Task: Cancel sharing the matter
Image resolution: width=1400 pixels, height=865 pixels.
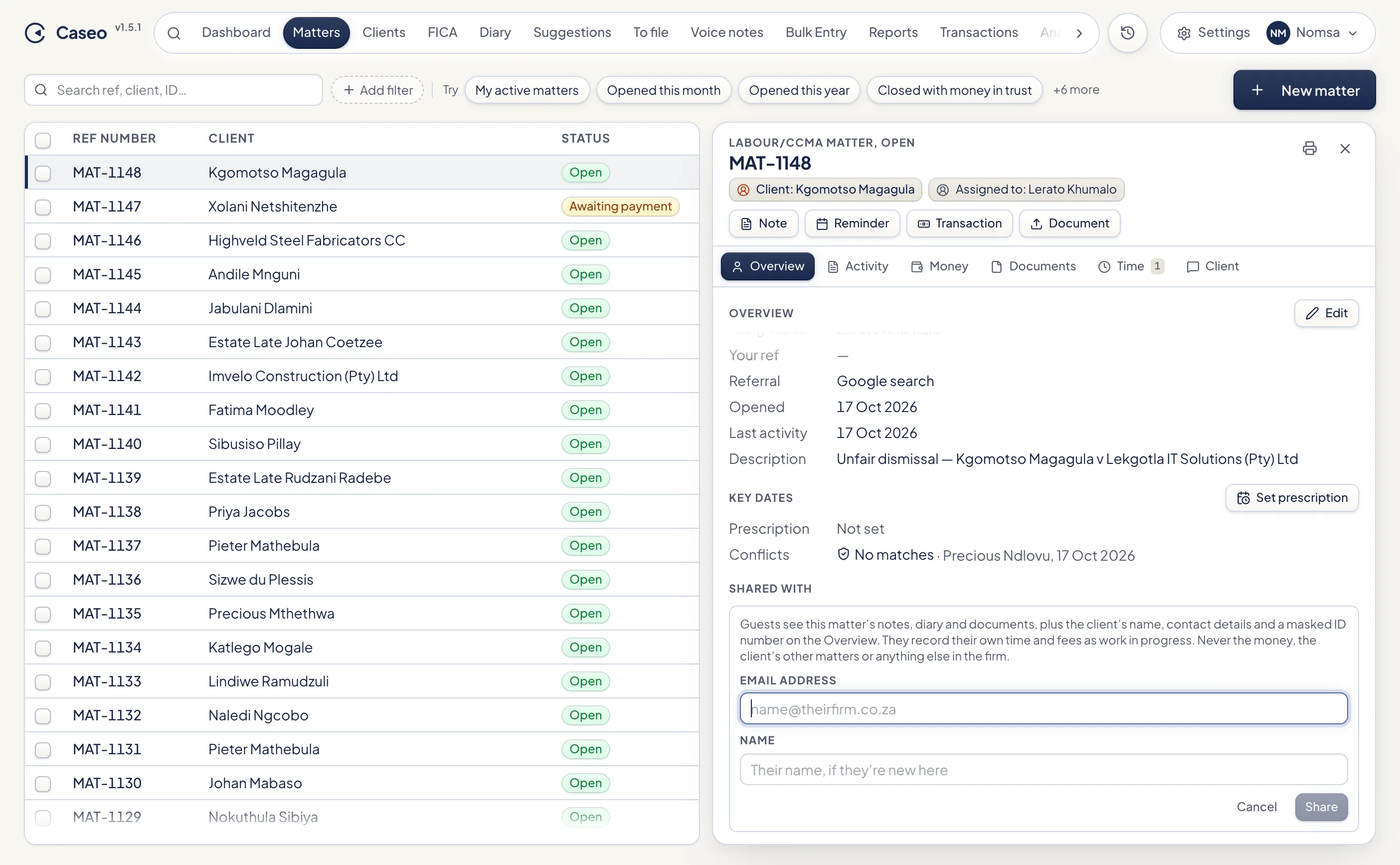Action: [x=1256, y=807]
